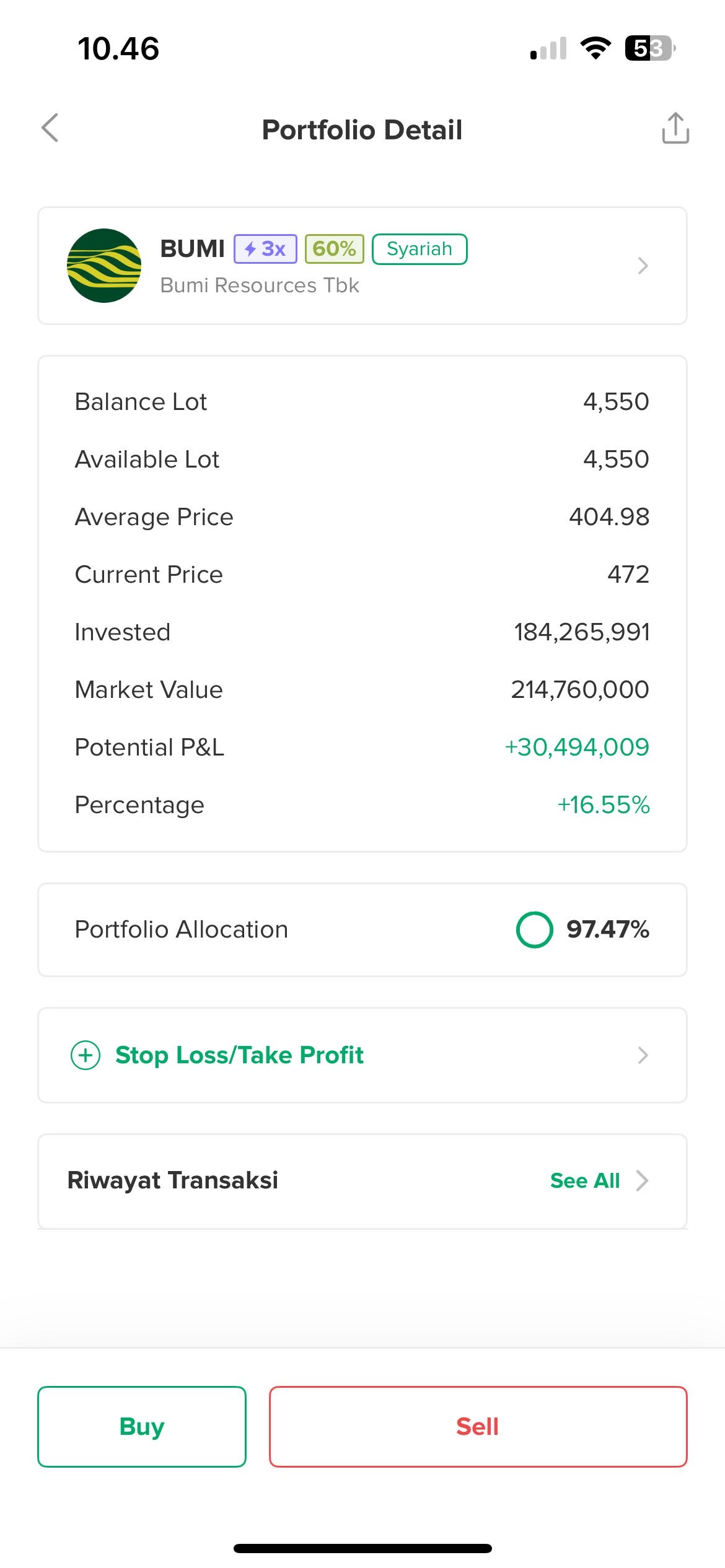
Task: Expand Stop Loss/Take Profit chevron
Action: coord(643,1055)
